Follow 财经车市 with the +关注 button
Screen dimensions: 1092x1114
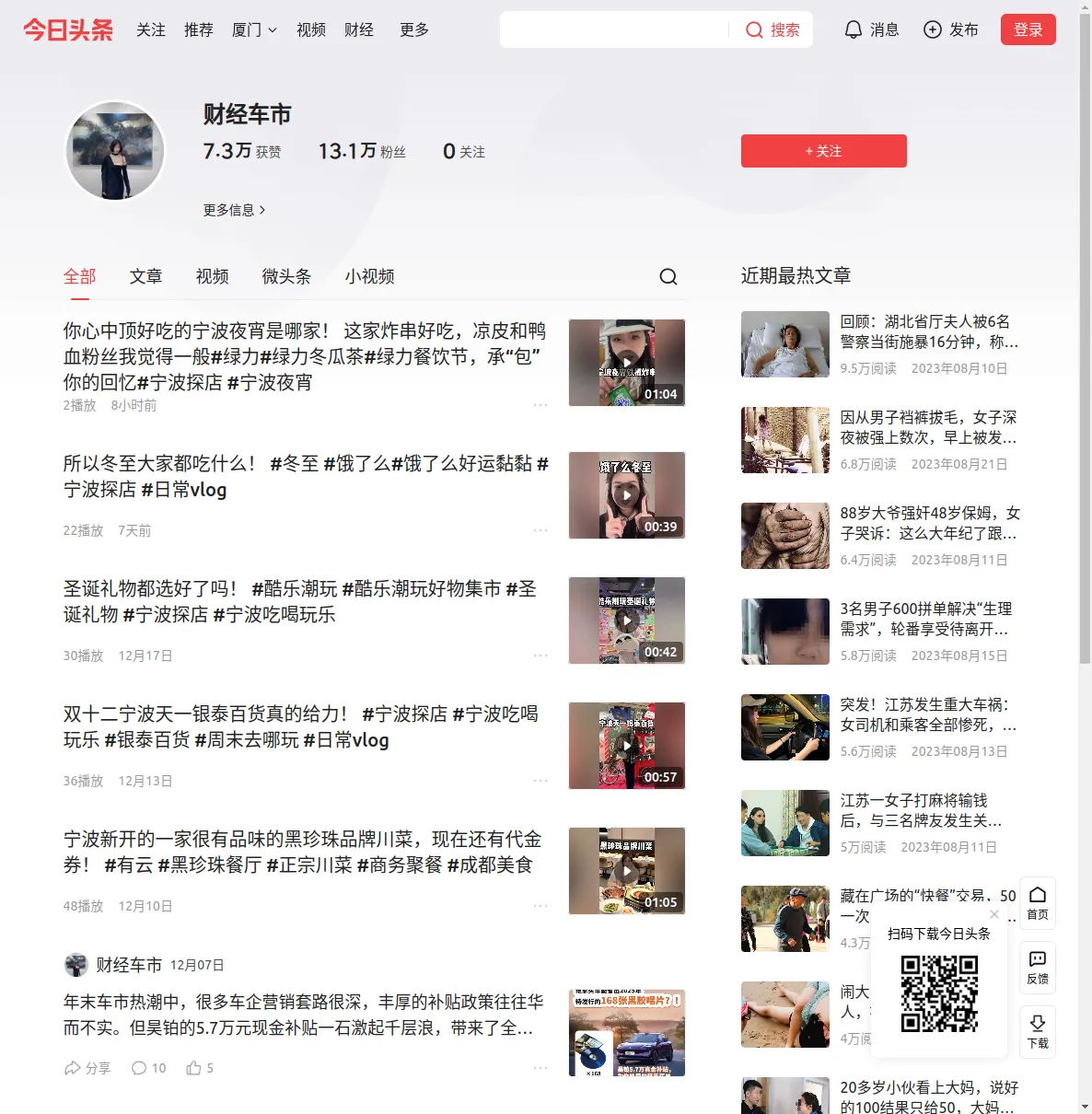click(824, 151)
